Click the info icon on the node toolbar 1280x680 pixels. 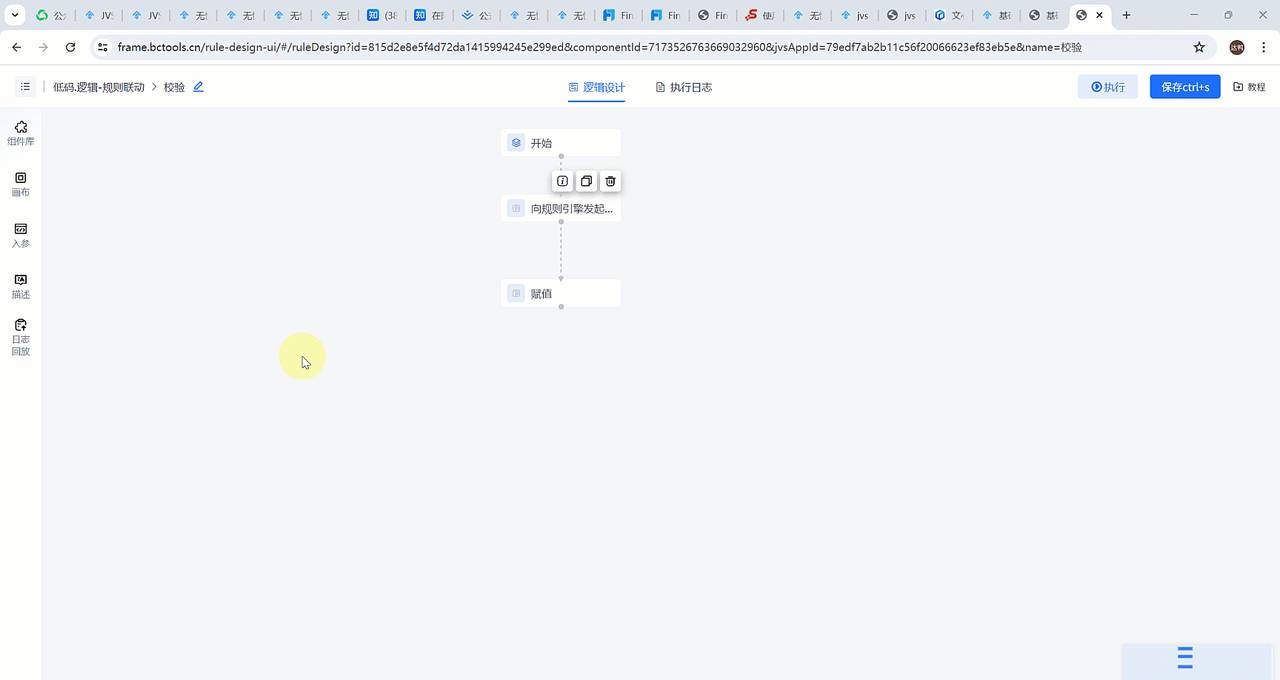click(x=562, y=181)
